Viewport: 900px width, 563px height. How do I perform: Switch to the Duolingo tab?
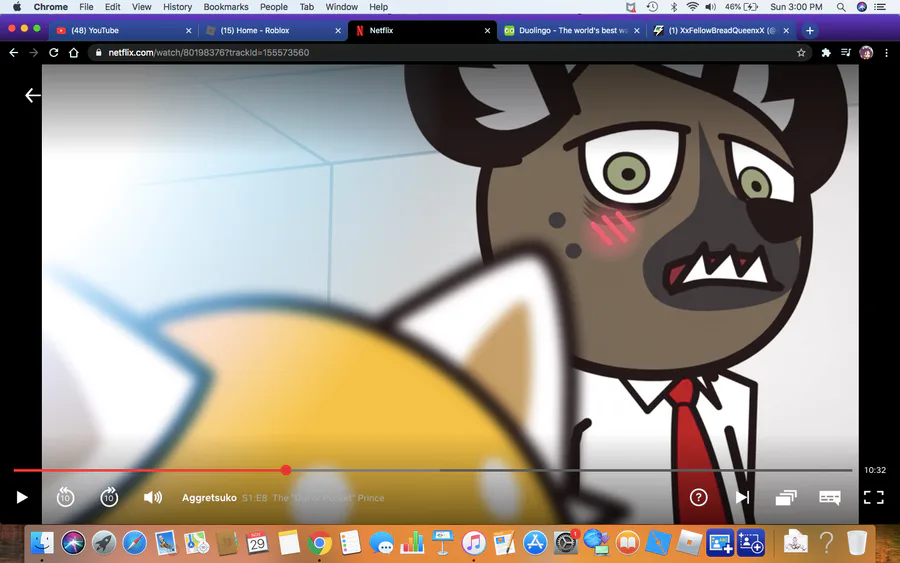click(571, 30)
